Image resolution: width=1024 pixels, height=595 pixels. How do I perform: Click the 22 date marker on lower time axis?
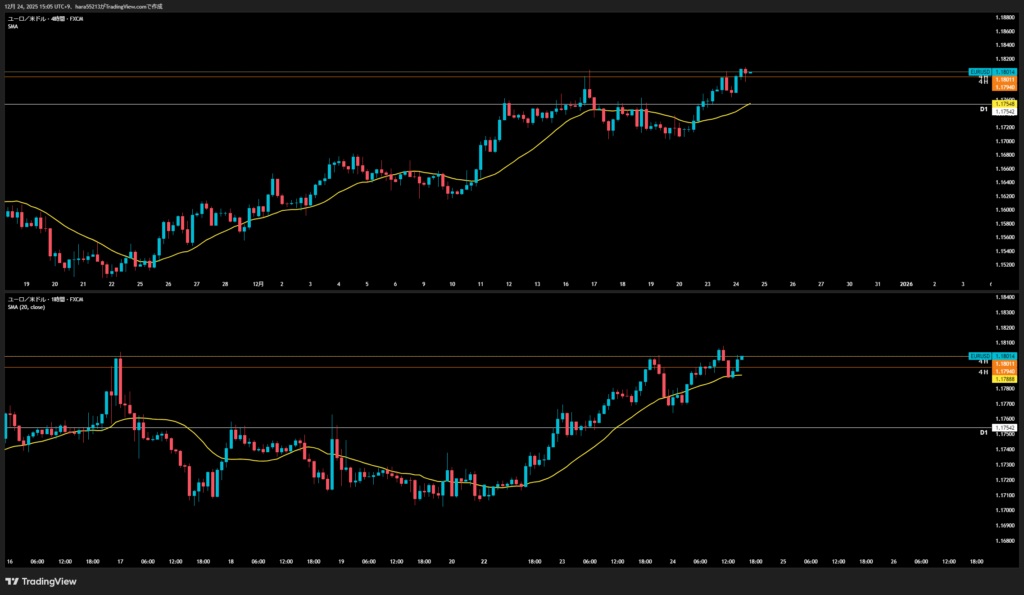(484, 561)
